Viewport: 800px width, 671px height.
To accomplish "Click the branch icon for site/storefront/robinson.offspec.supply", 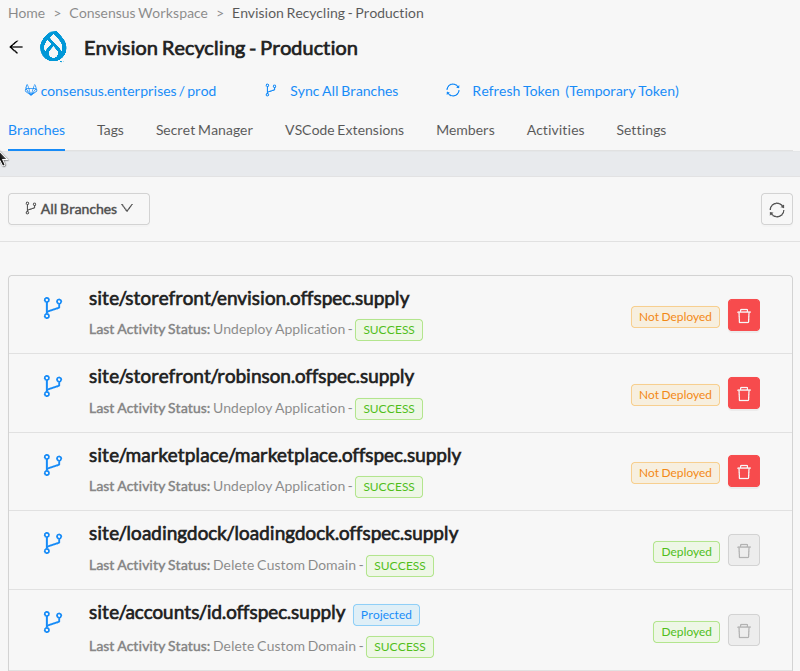I will point(53,386).
